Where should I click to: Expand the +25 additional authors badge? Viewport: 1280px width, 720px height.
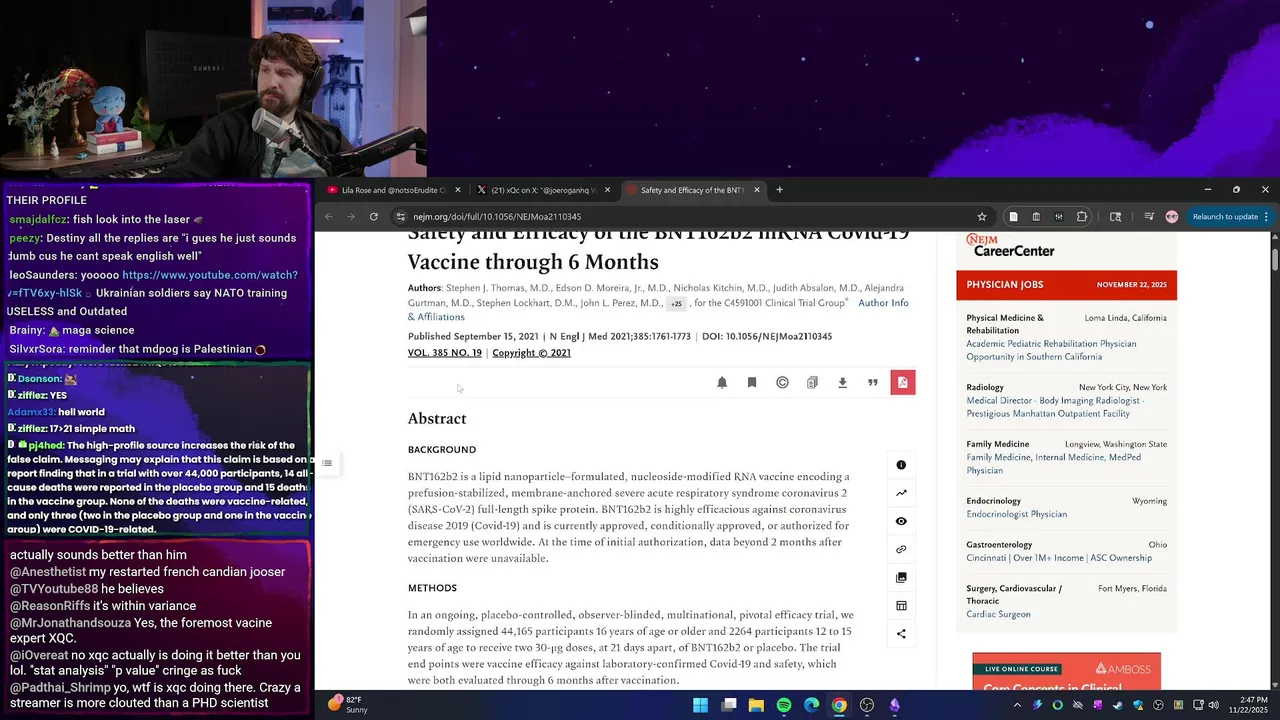pos(677,304)
